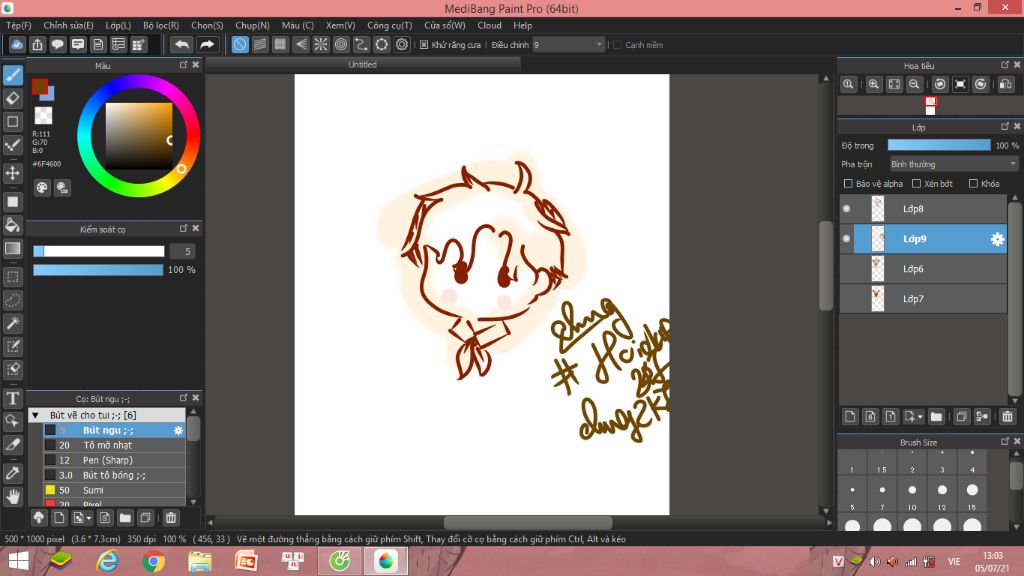Screen dimensions: 1024x576
Task: Select the Text tool
Action: pyautogui.click(x=12, y=398)
